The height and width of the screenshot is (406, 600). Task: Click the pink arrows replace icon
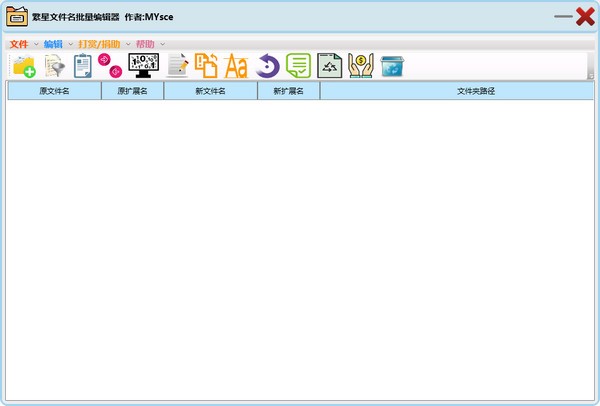pyautogui.click(x=110, y=65)
